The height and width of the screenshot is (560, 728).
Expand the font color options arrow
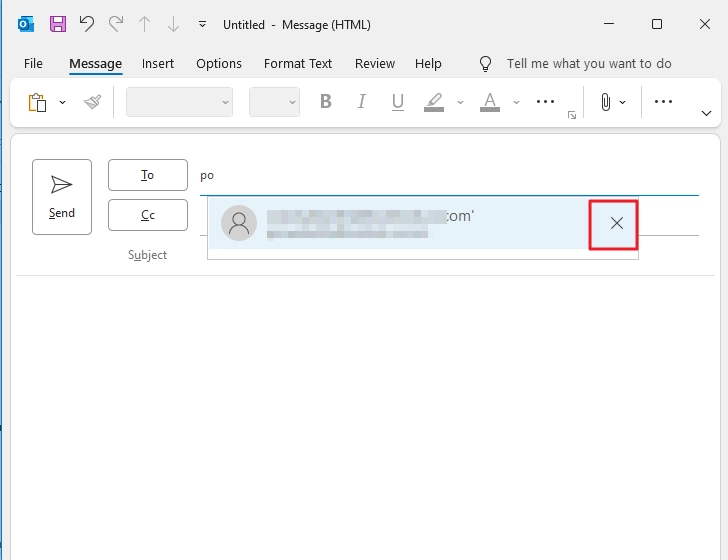coord(516,102)
